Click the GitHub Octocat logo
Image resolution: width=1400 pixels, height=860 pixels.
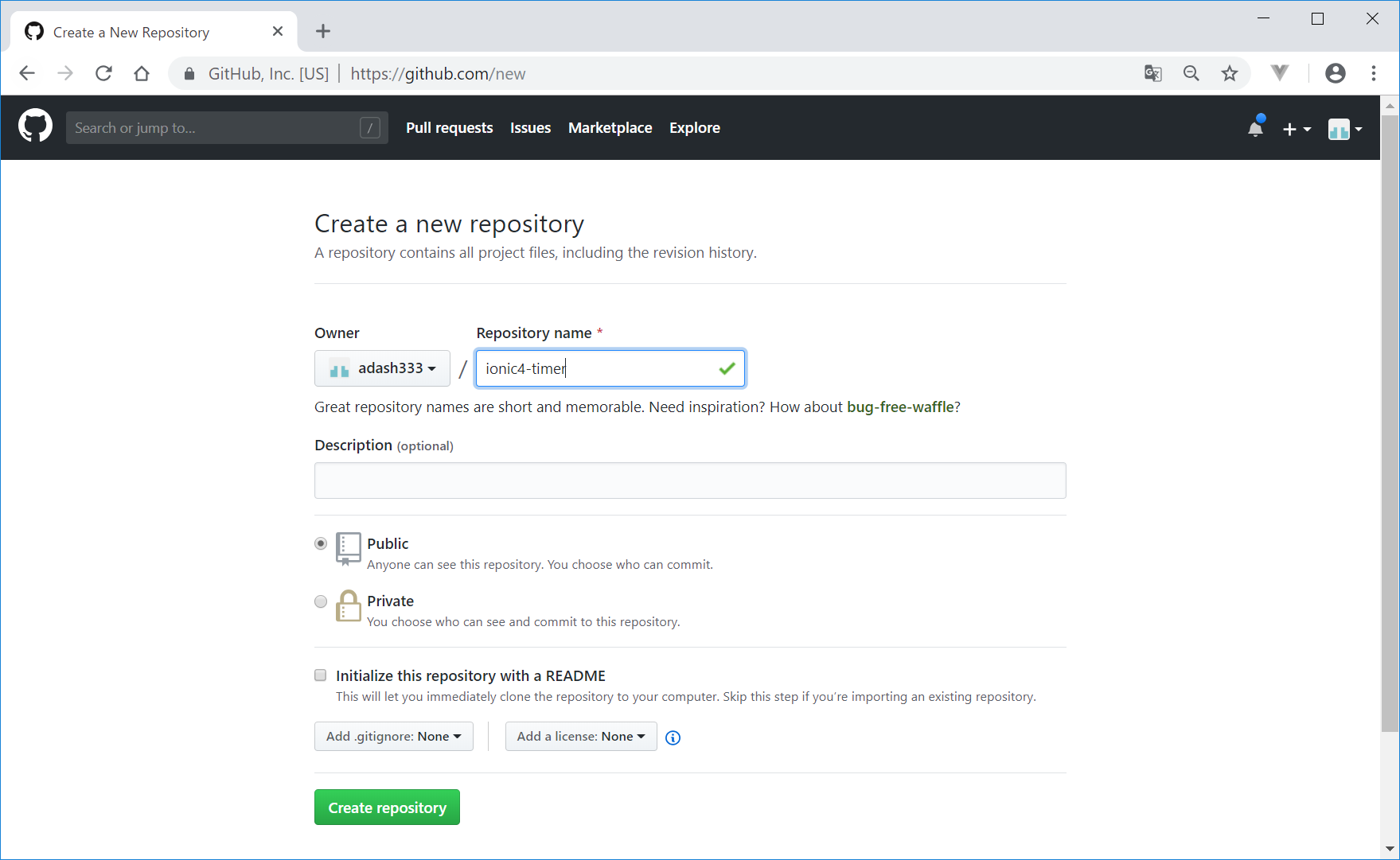click(x=35, y=127)
